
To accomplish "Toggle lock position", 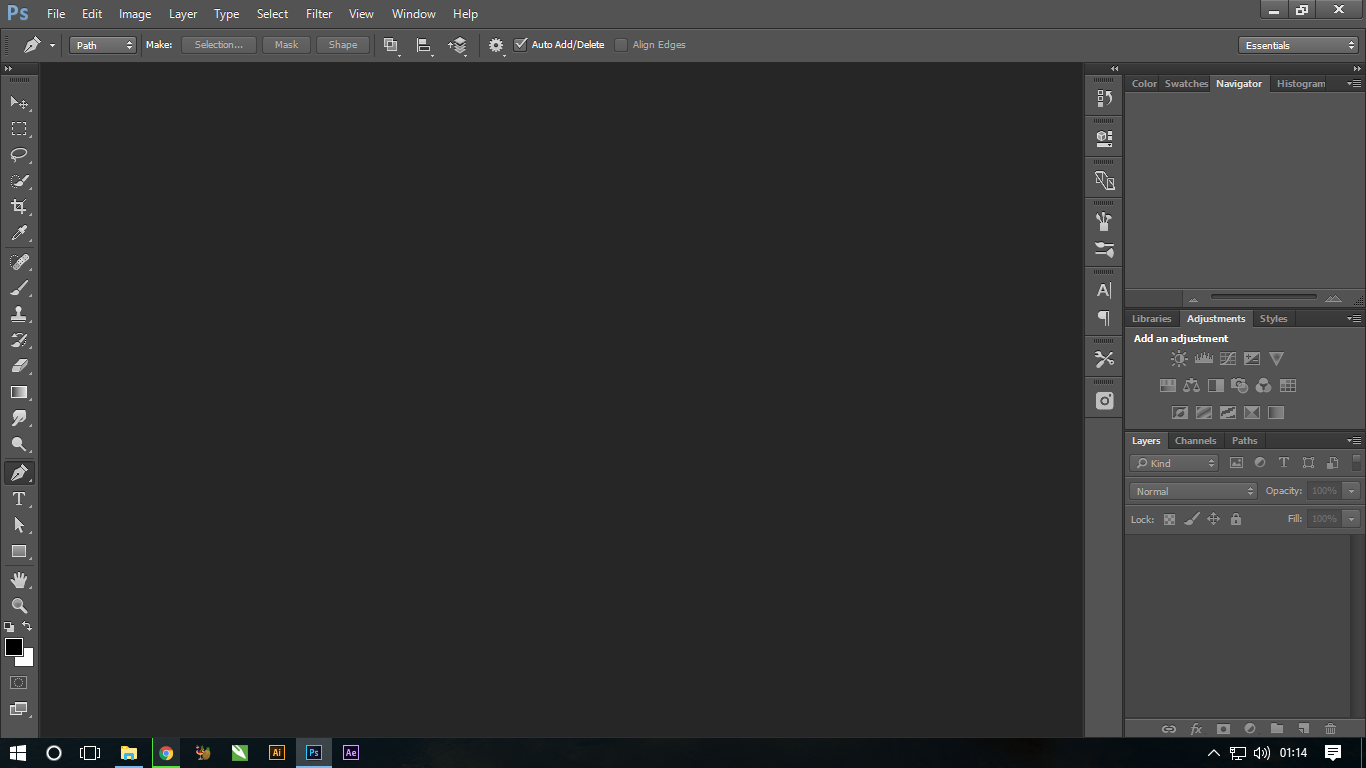I will tap(1214, 519).
